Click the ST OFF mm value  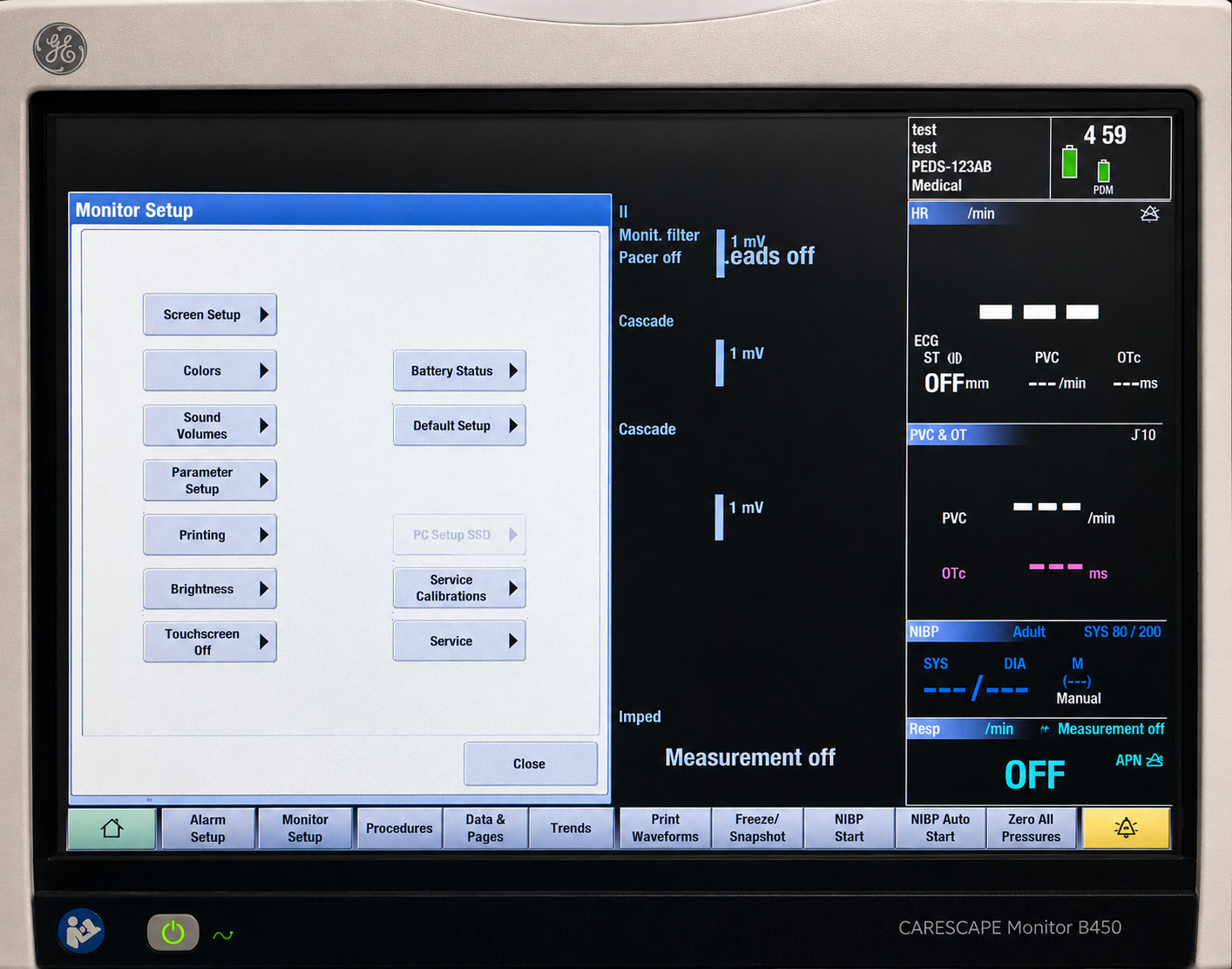[957, 383]
